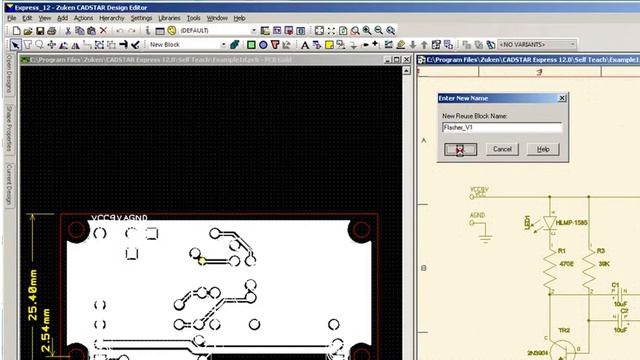Click the 470E resistor value in schematic
This screenshot has width=640, height=360.
(x=567, y=264)
